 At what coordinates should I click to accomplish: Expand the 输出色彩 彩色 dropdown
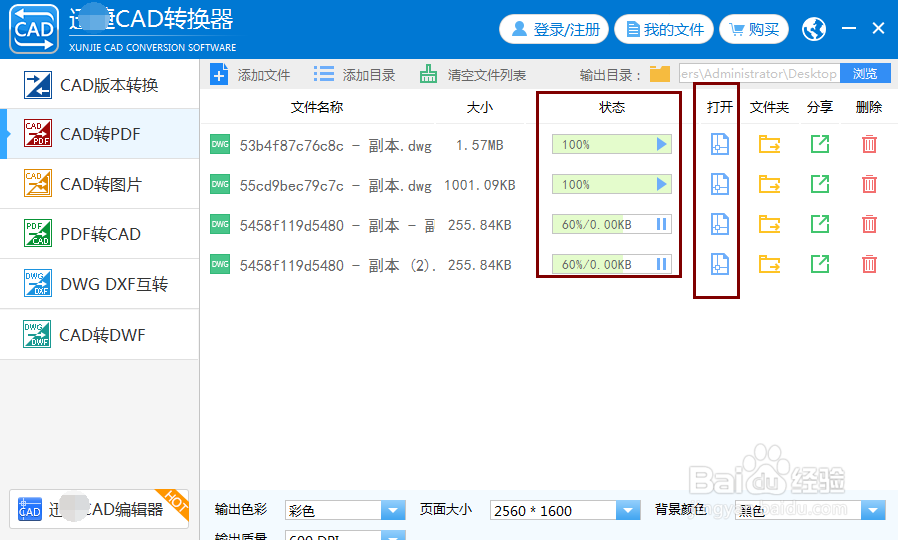(393, 510)
